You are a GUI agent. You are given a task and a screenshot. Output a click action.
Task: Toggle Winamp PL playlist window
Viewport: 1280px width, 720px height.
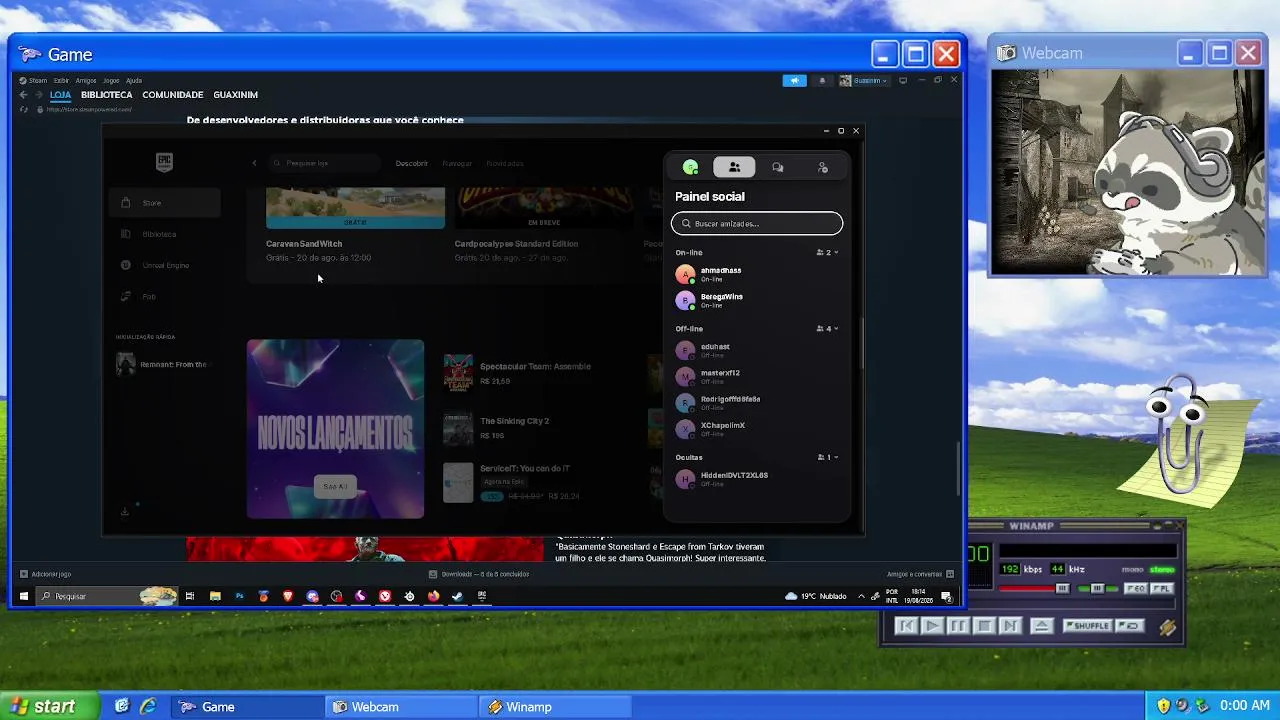click(1161, 589)
